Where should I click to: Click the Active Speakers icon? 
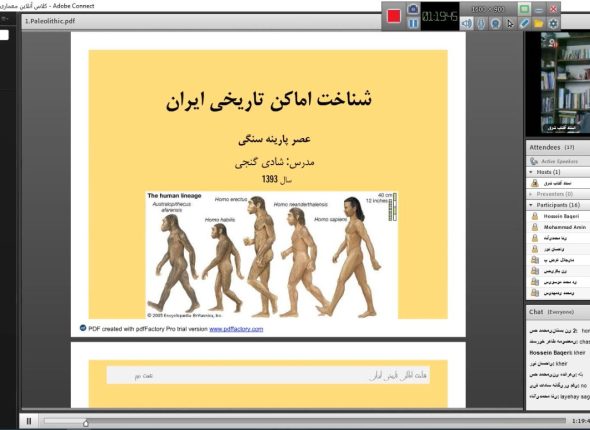click(x=534, y=161)
